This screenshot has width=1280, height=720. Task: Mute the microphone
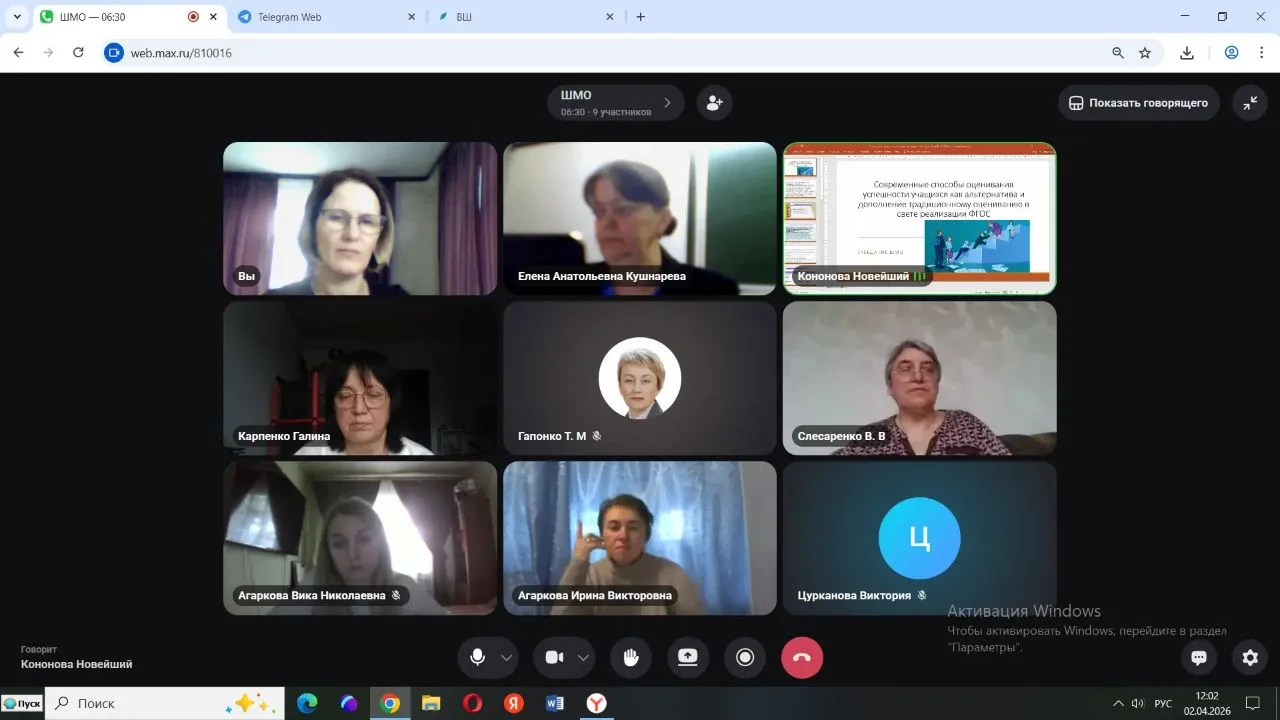478,657
